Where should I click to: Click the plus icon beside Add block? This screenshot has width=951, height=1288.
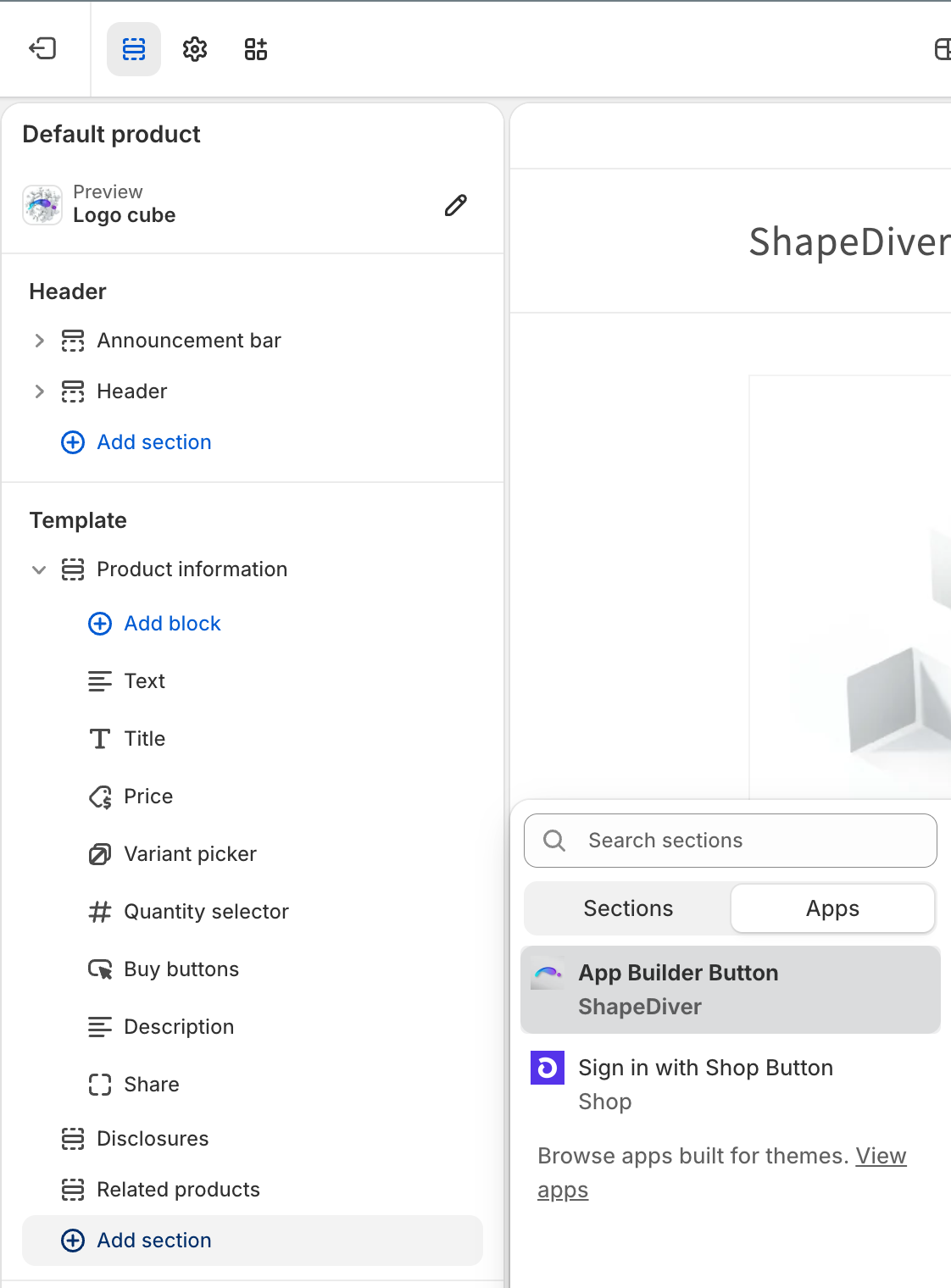(x=100, y=624)
